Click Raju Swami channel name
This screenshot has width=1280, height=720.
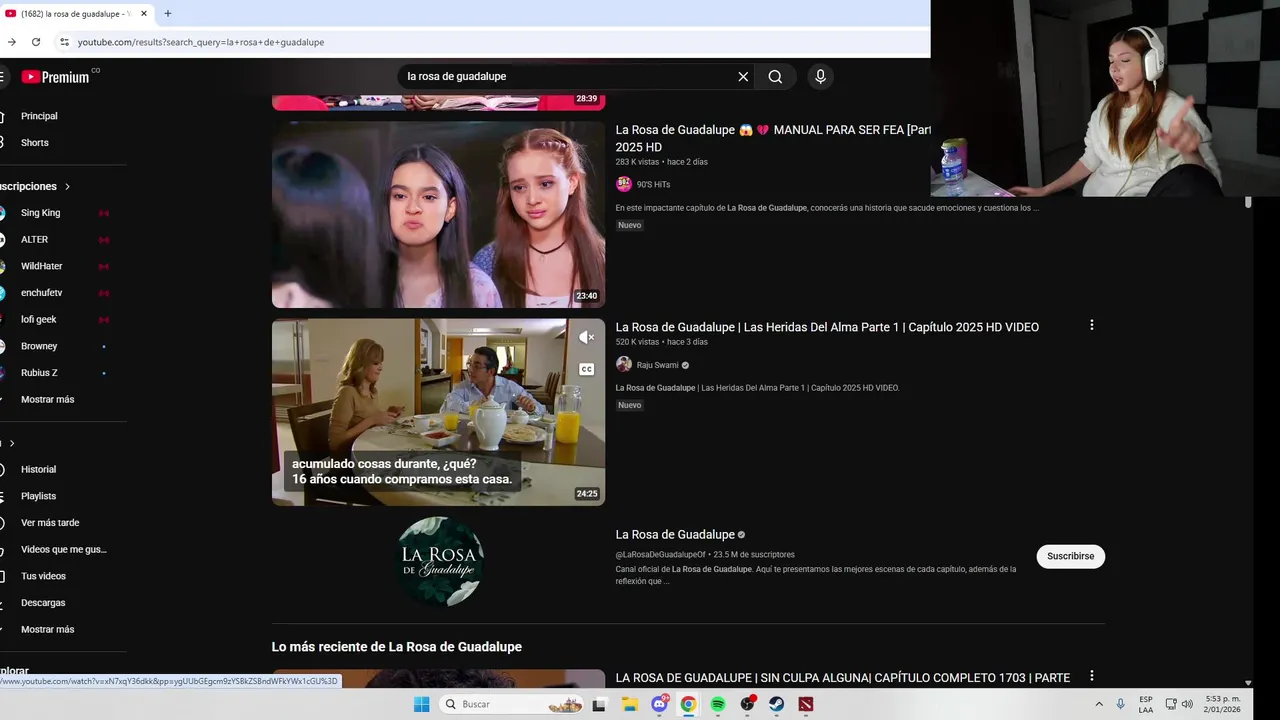[657, 365]
